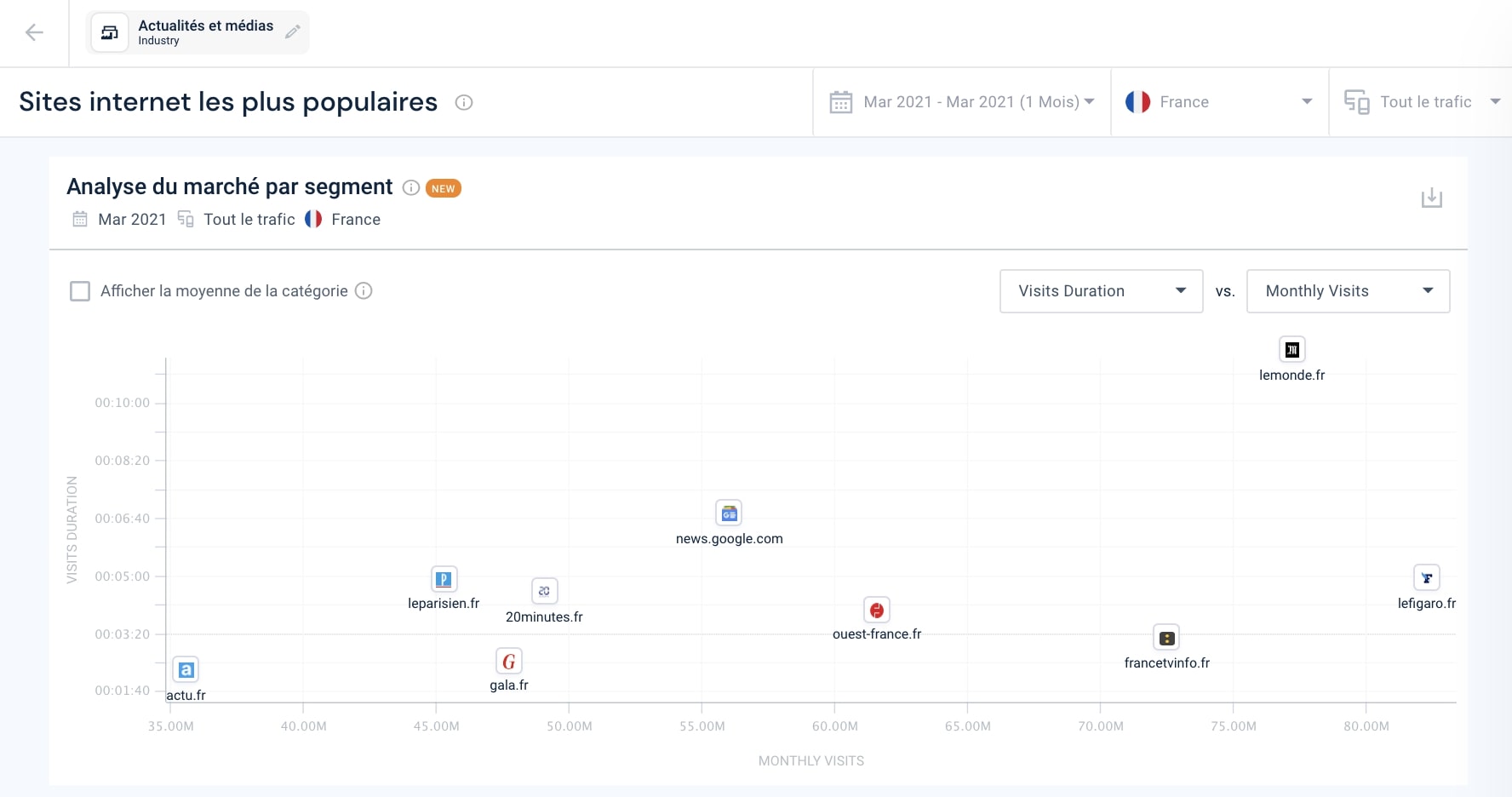Click the small devices icon in chart subtitle
The width and height of the screenshot is (1512, 797).
tap(186, 219)
